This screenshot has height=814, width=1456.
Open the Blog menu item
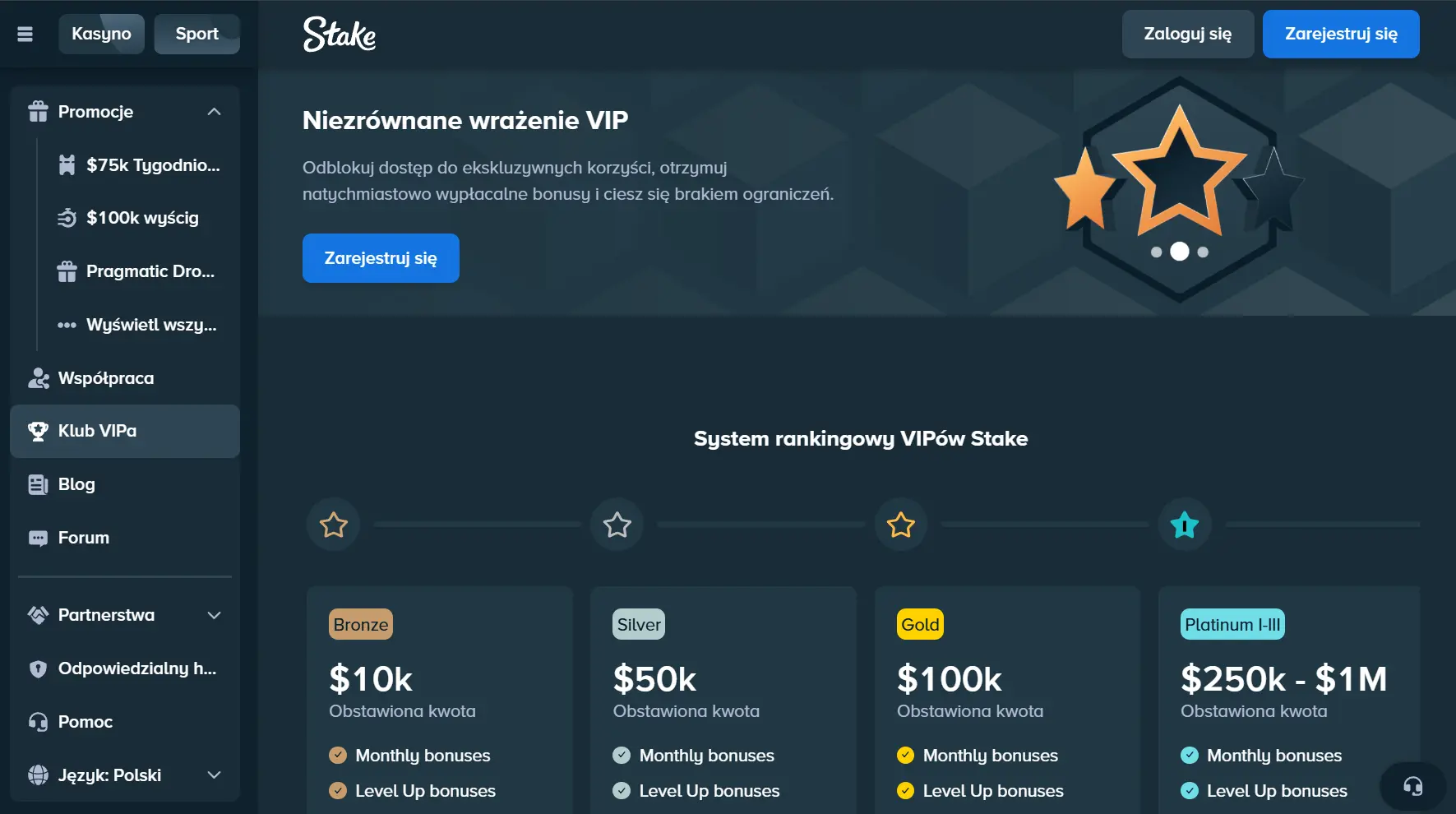coord(125,484)
